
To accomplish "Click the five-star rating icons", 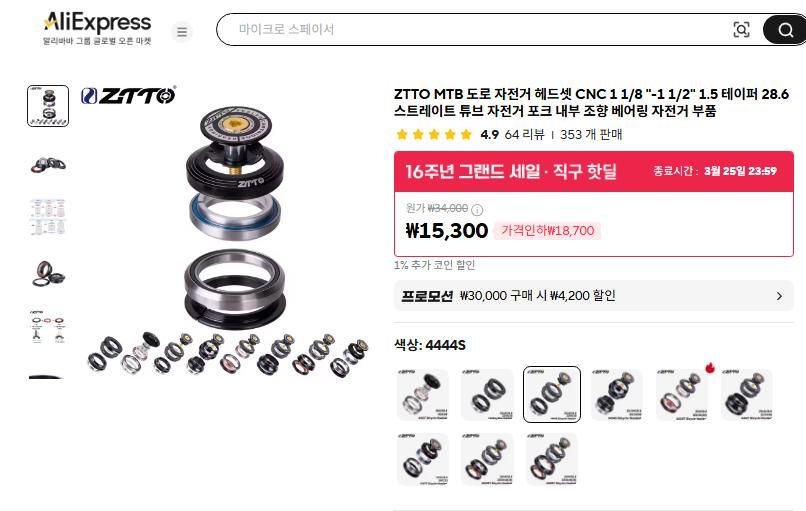I will pos(434,135).
